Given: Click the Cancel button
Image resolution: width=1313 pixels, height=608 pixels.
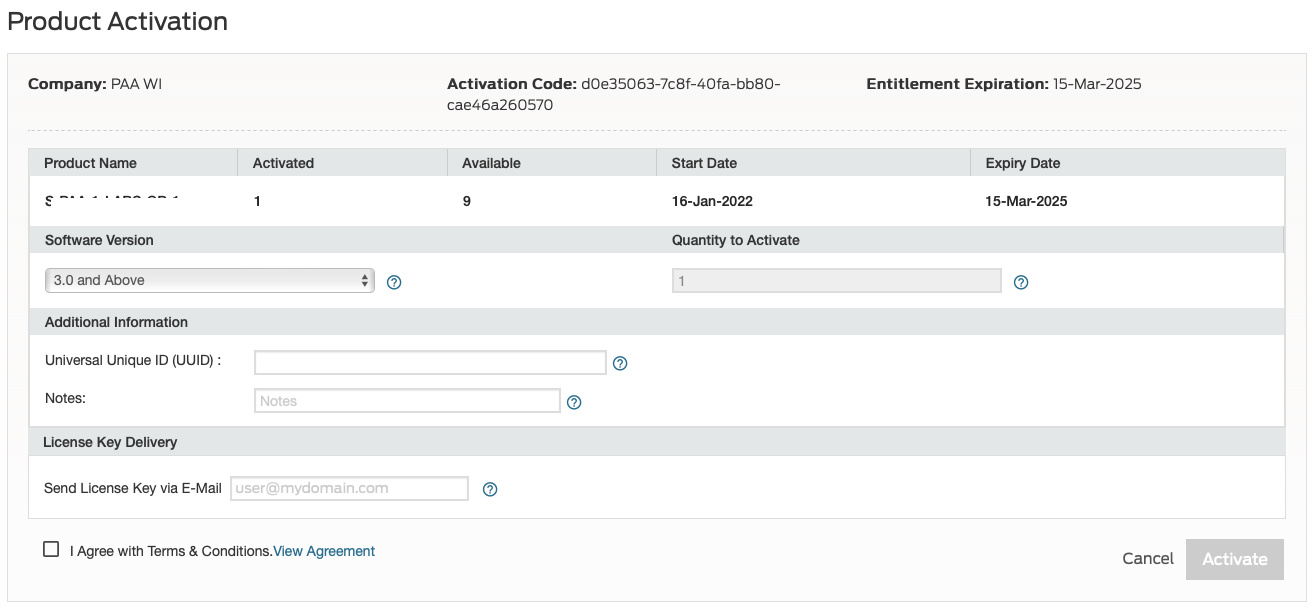Looking at the screenshot, I should (1147, 558).
